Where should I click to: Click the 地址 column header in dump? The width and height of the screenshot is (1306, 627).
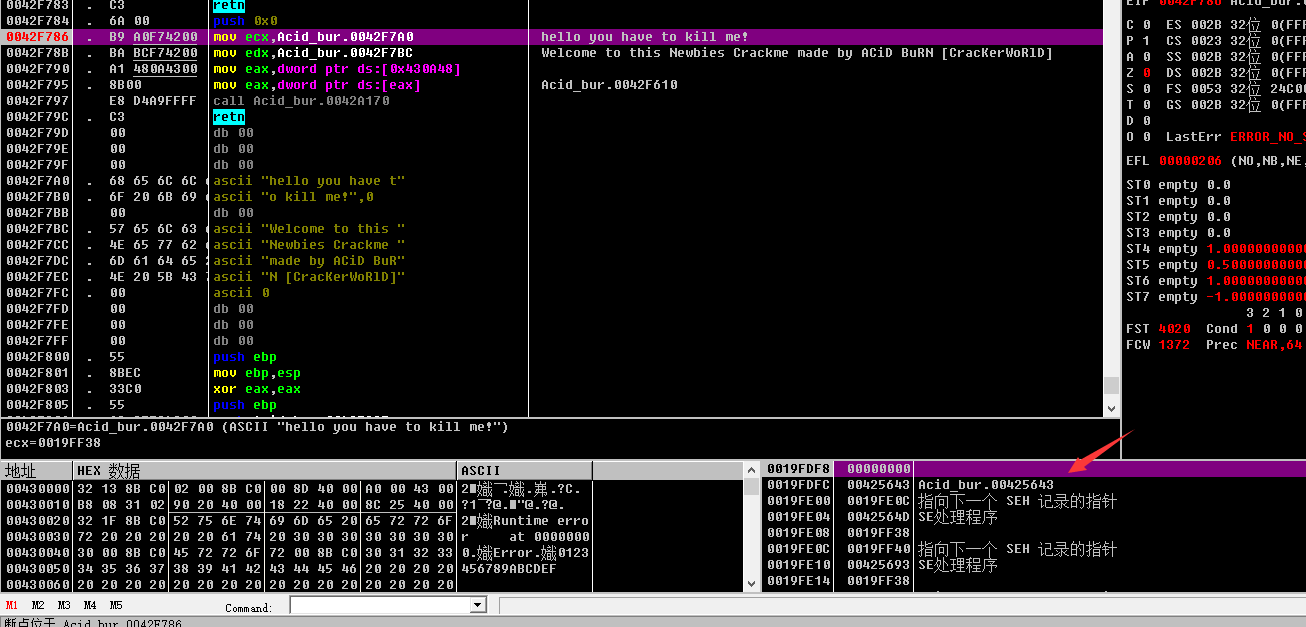click(x=37, y=470)
